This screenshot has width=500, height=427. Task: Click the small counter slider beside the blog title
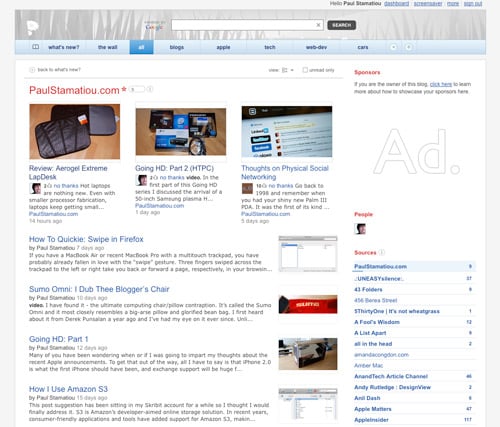coord(137,89)
